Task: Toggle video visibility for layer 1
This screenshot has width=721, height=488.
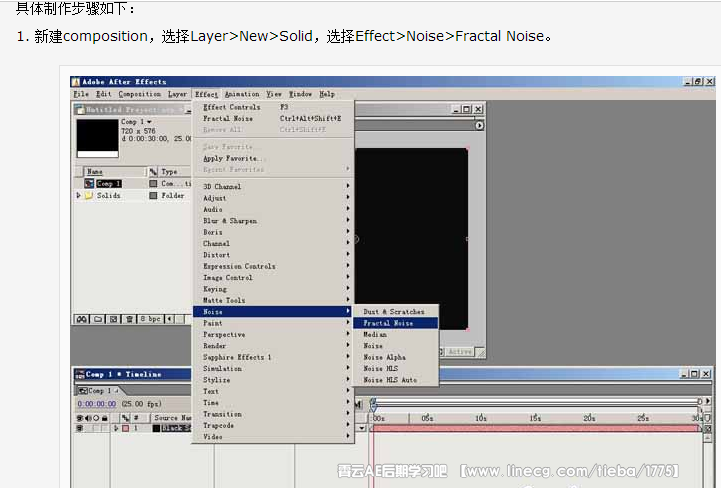Action: click(79, 428)
